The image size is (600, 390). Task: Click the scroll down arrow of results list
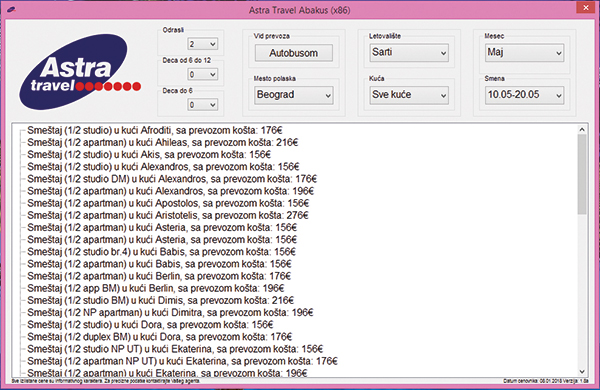coord(582,371)
